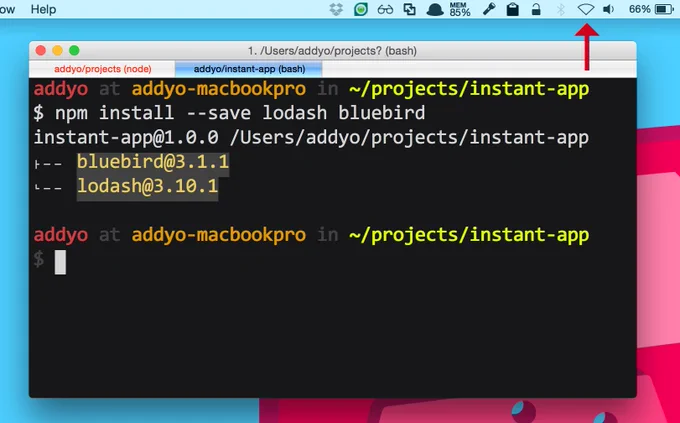Click the highlighted bluebird@3.1.1 package text
This screenshot has width=680, height=423.
coord(153,162)
